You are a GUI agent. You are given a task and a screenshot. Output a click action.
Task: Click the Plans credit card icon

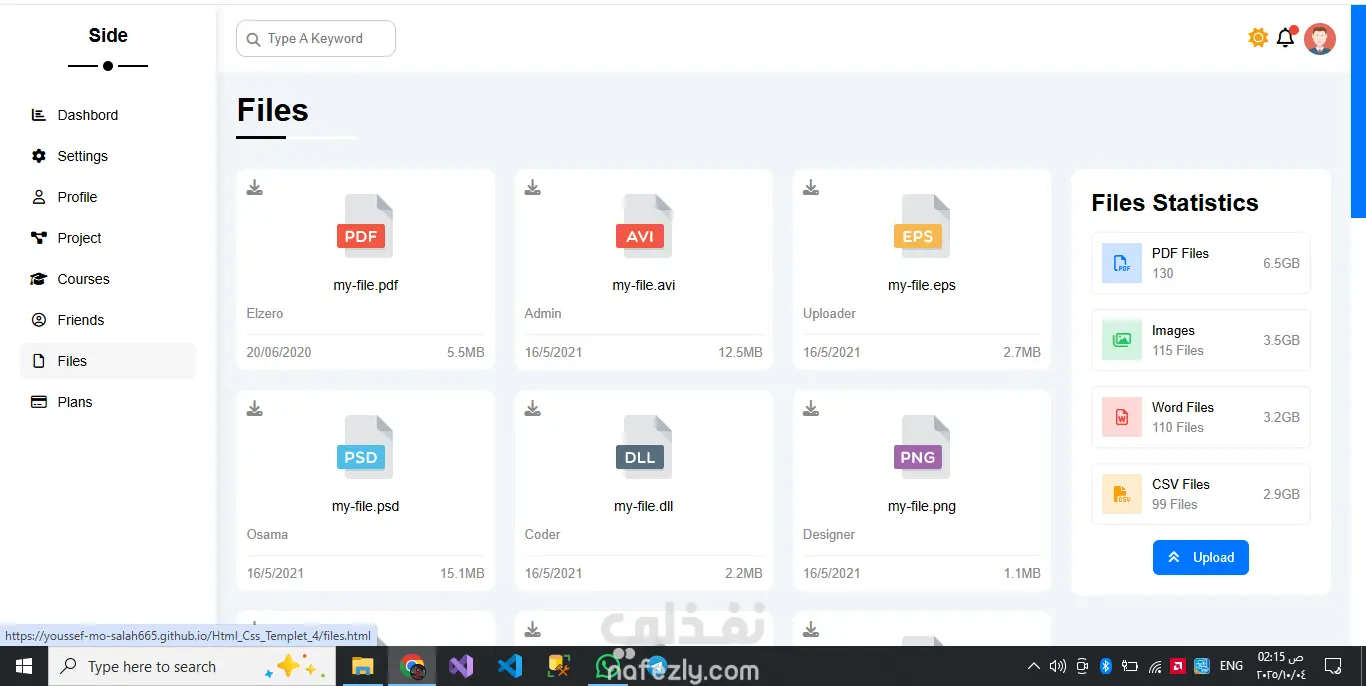coord(39,402)
